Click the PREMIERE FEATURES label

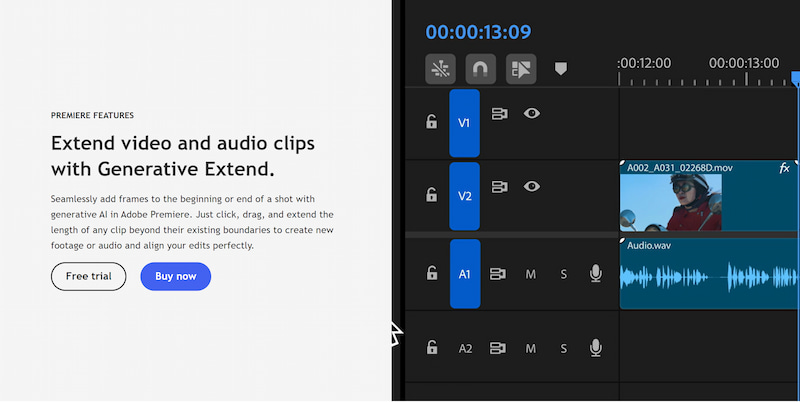[92, 115]
